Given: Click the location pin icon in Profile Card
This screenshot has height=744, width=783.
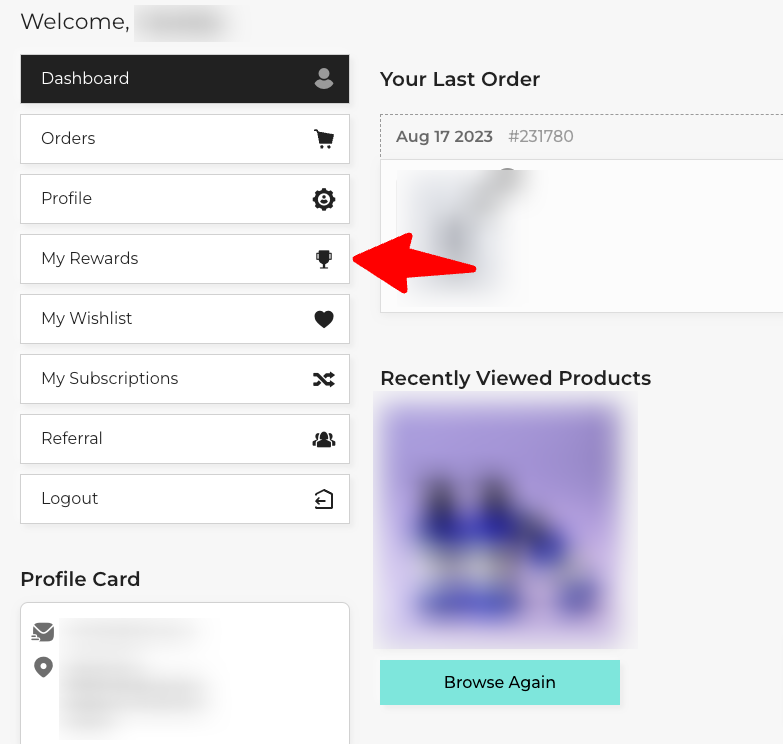Looking at the screenshot, I should [43, 667].
